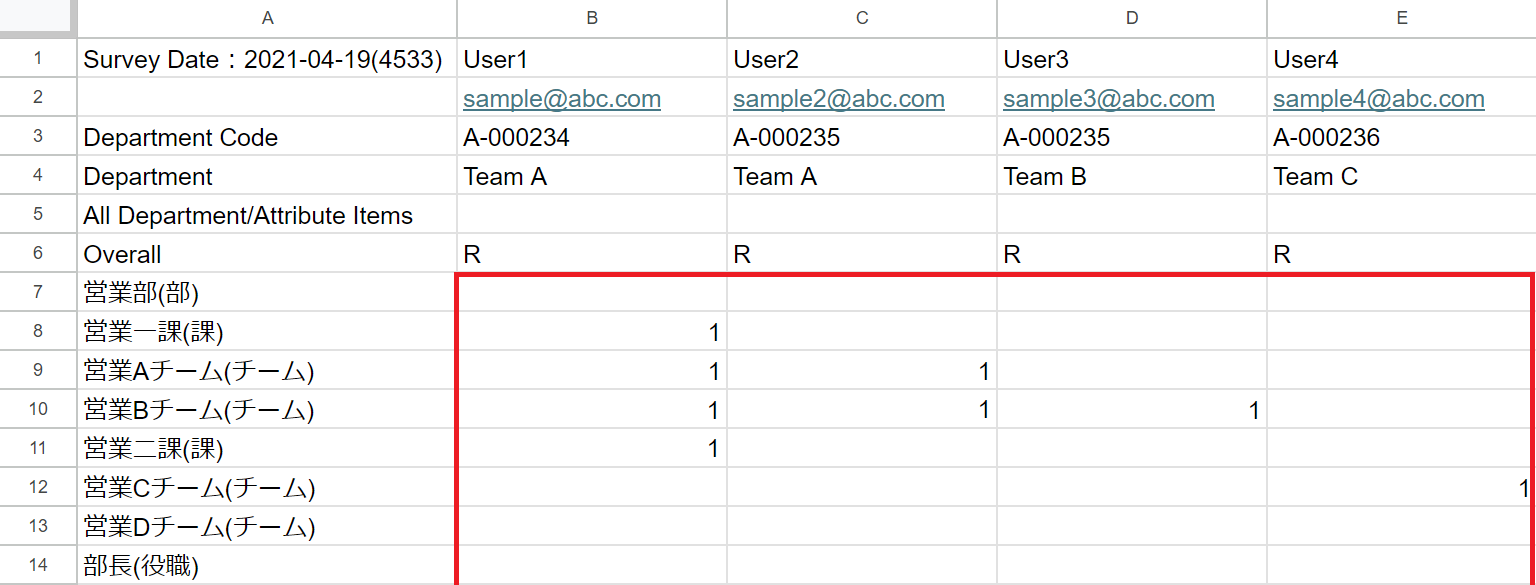Select column A header
The height and width of the screenshot is (585, 1536).
[267, 18]
